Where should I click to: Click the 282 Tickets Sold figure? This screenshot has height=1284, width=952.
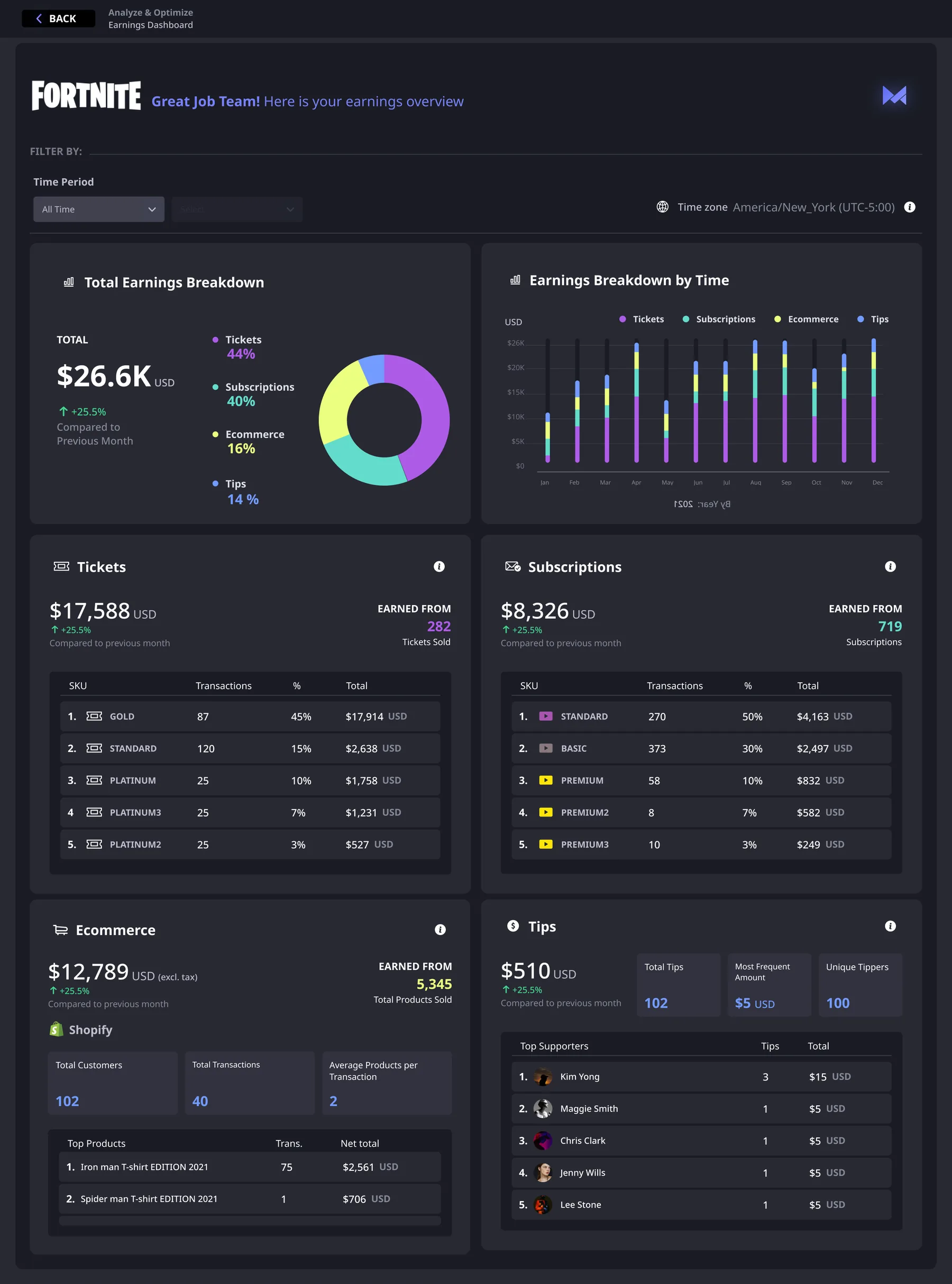438,626
